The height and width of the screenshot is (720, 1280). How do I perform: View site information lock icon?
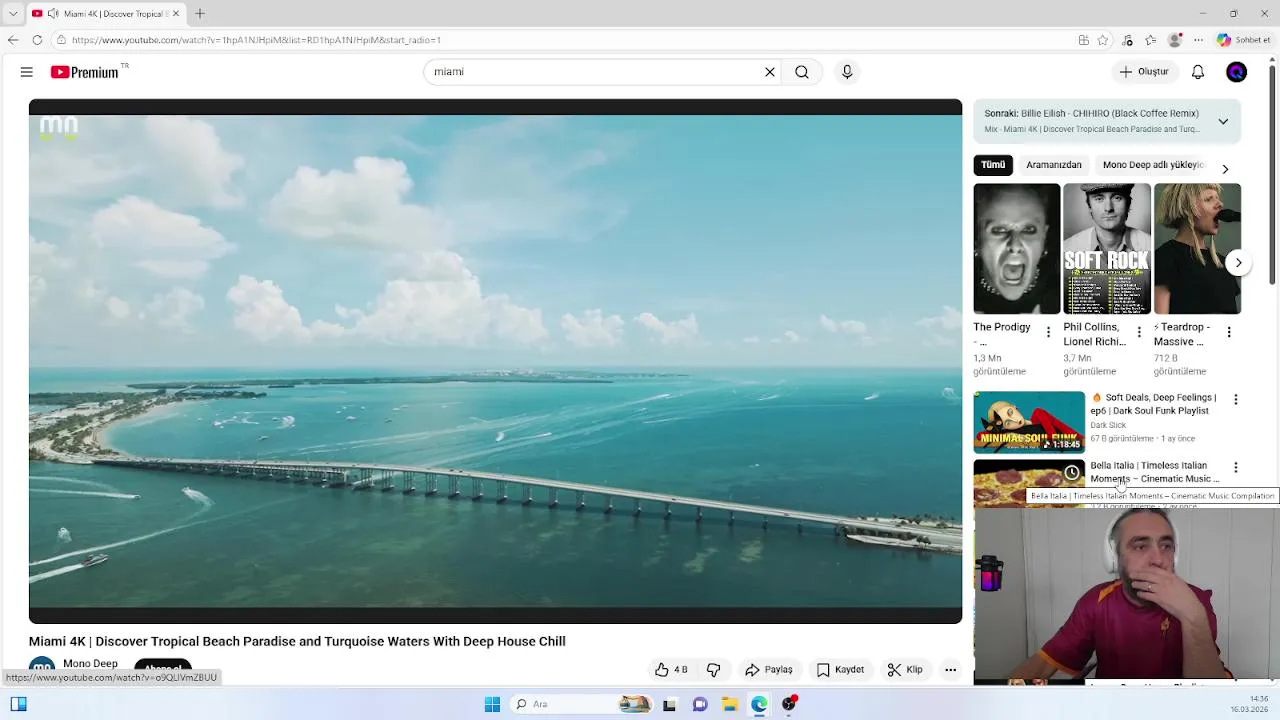tap(61, 40)
